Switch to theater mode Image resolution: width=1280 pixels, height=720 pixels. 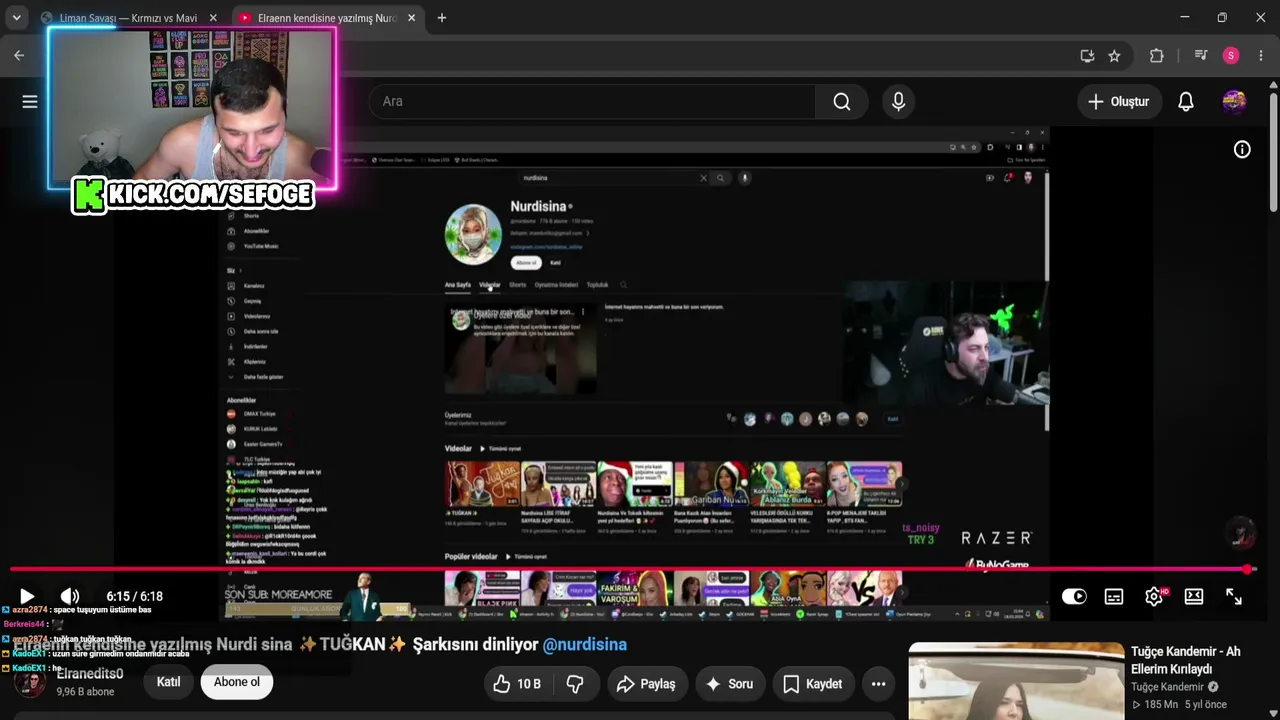(x=1194, y=596)
